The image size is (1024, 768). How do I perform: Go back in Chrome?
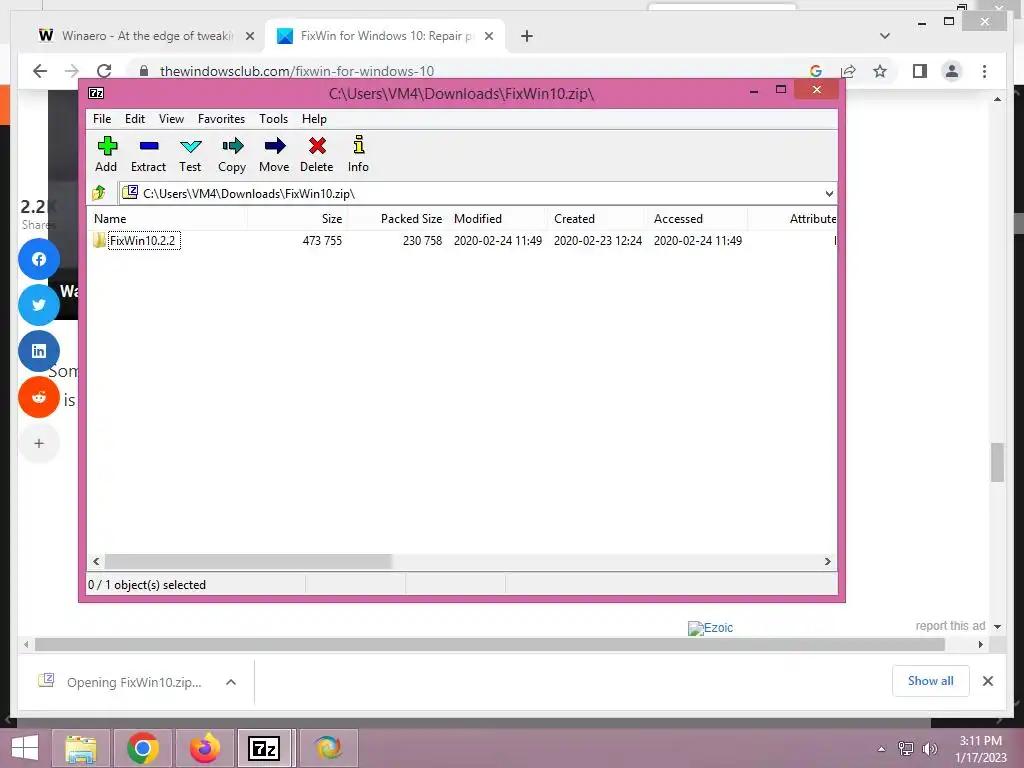coord(40,71)
